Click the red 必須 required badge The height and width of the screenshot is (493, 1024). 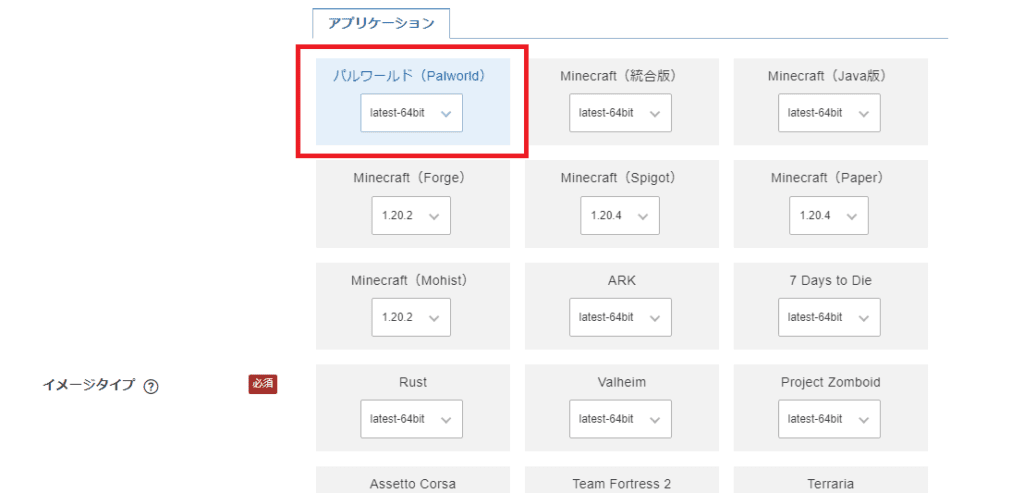coord(263,385)
